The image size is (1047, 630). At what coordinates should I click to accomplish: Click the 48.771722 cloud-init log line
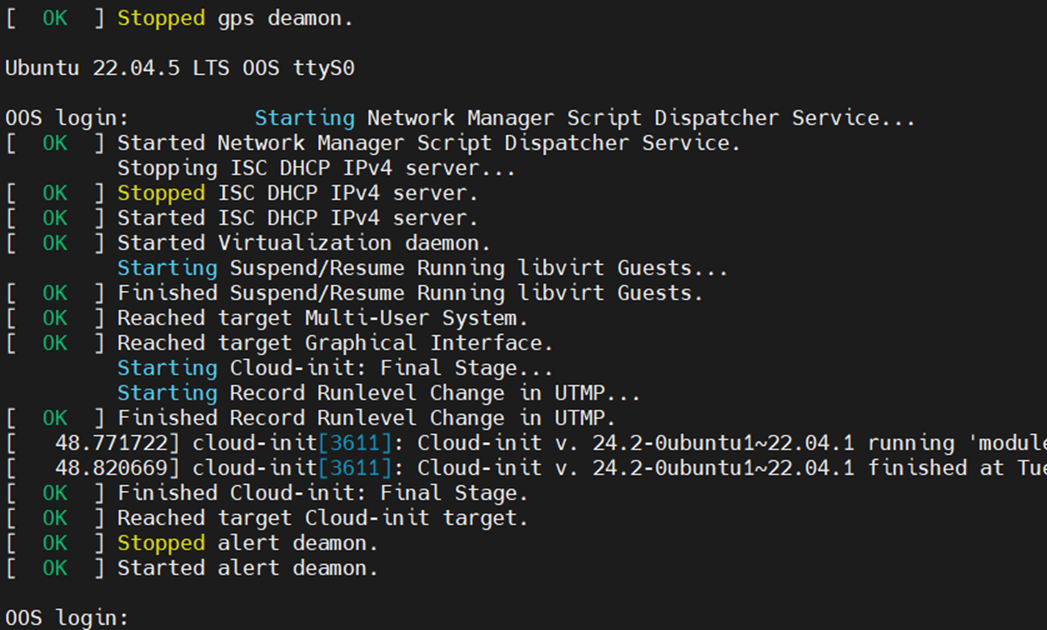coord(526,443)
